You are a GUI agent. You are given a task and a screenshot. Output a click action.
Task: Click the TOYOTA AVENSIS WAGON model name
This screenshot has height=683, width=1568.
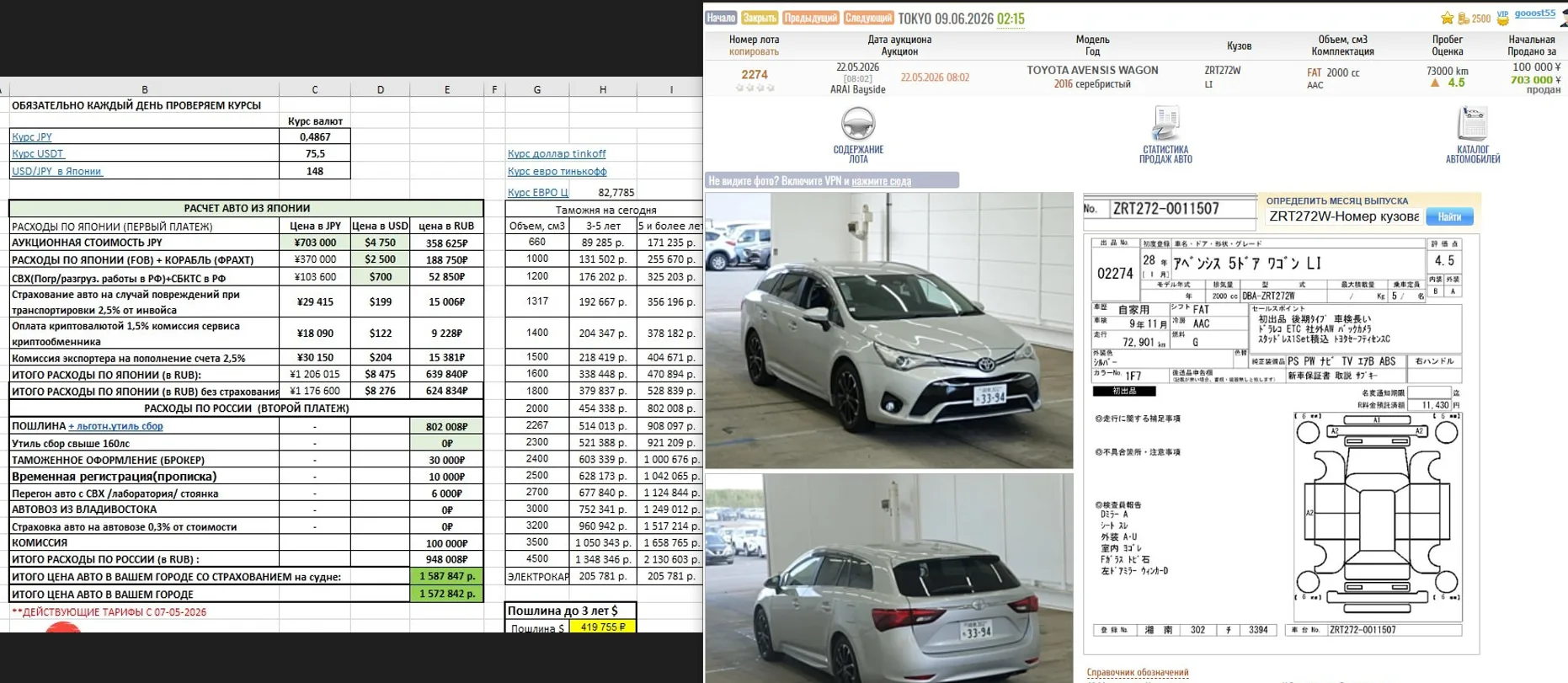point(1092,71)
